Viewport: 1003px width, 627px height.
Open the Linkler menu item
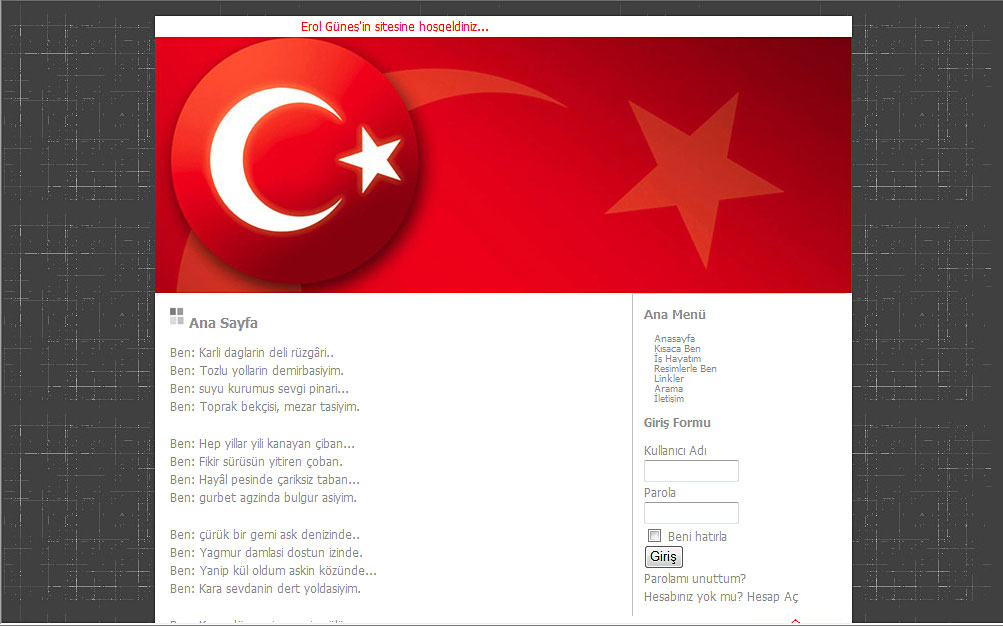(669, 379)
